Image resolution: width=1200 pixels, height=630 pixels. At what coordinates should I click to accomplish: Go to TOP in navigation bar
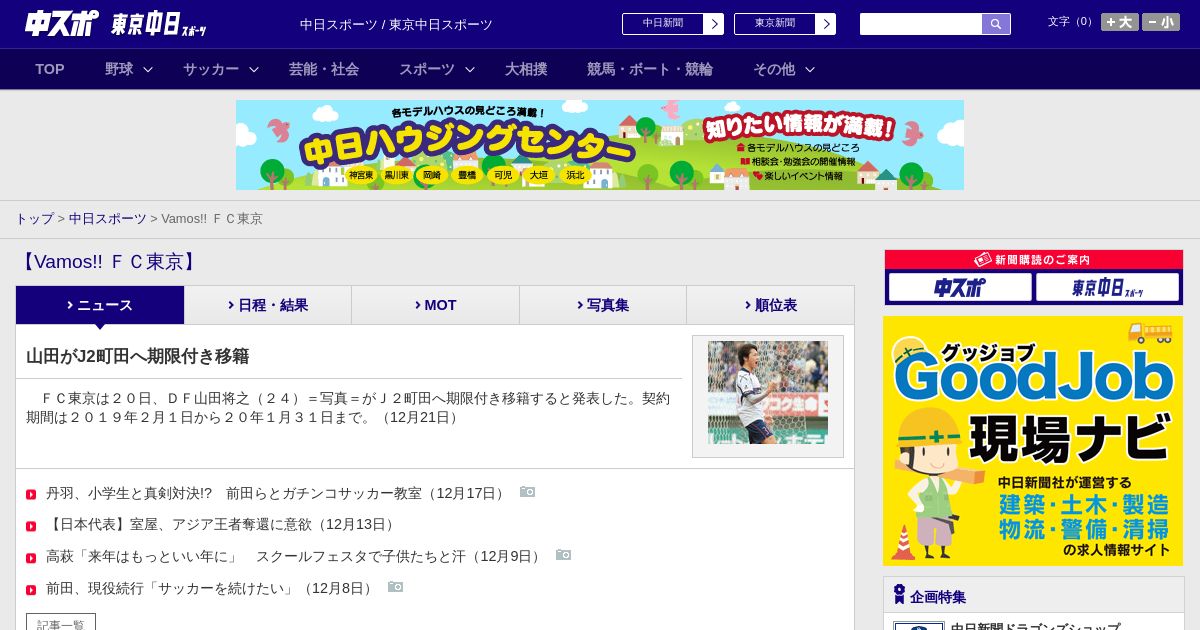(x=50, y=69)
